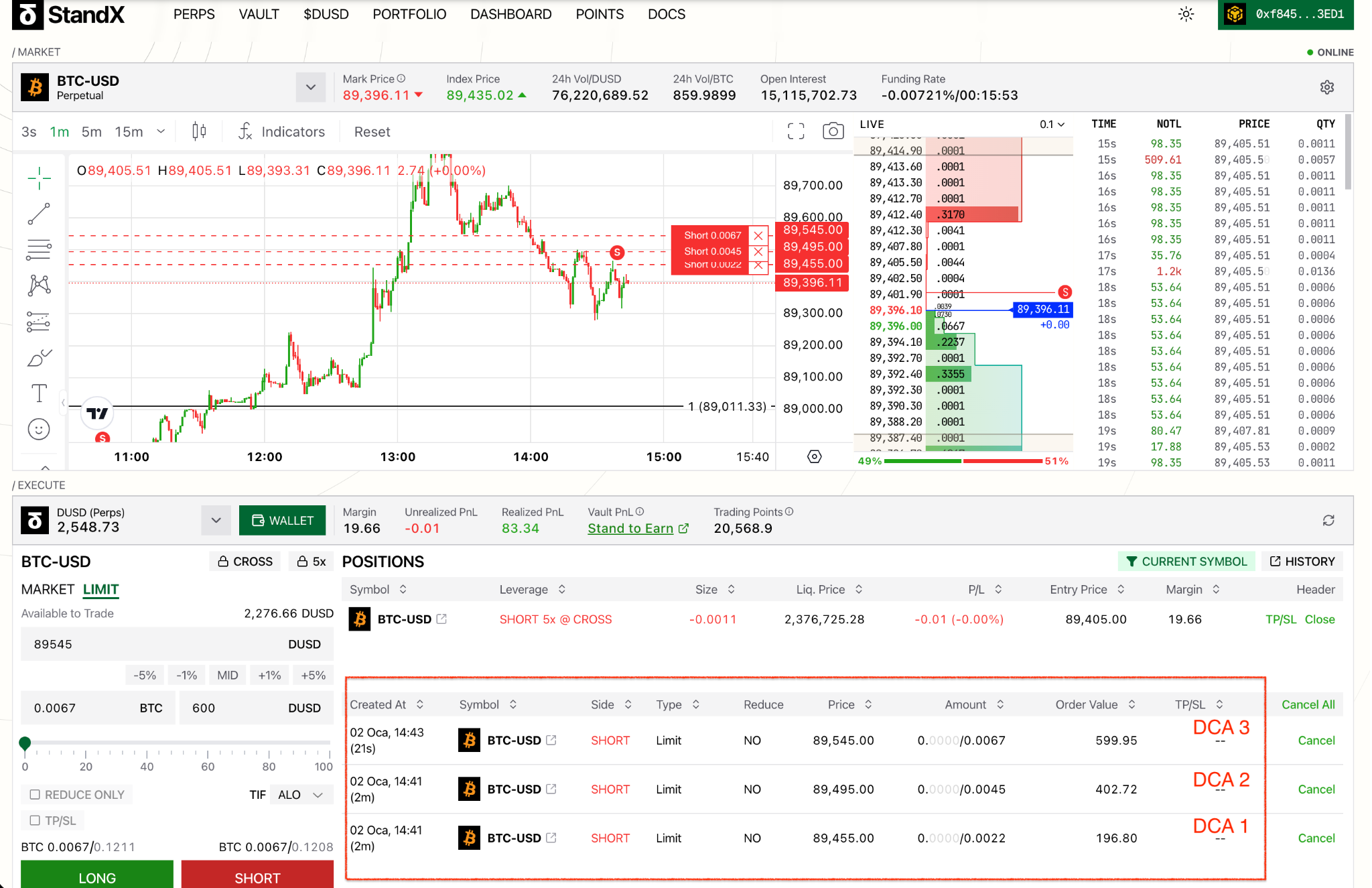Toggle the CURRENT SYMBOL filter
The height and width of the screenshot is (888, 1372).
[x=1186, y=562]
